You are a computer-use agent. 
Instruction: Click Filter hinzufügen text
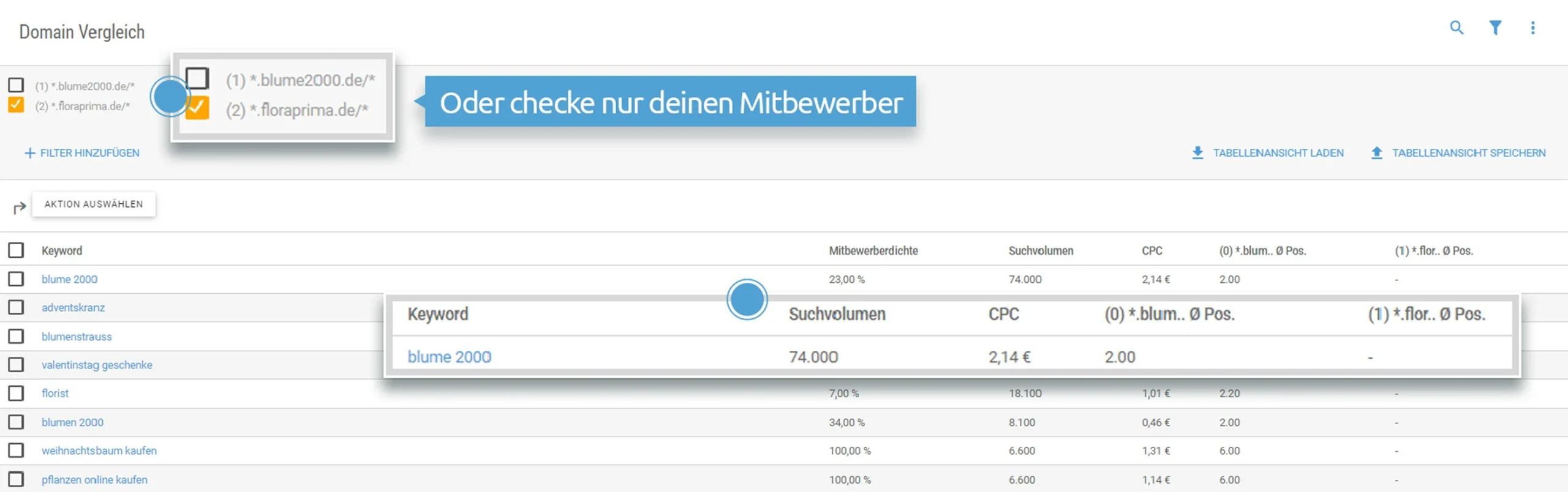pos(89,153)
